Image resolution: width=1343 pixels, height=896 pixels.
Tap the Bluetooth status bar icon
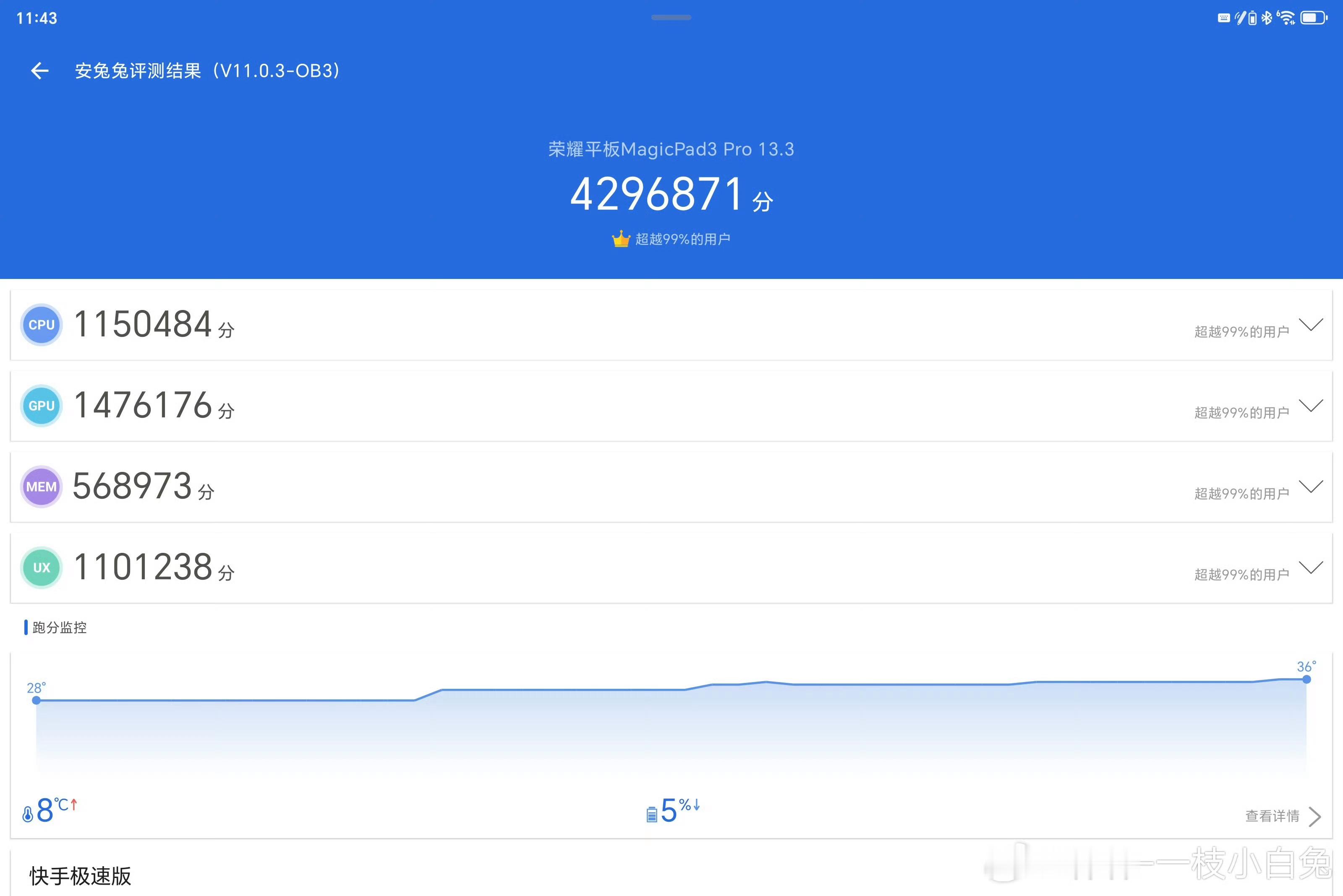click(1266, 18)
